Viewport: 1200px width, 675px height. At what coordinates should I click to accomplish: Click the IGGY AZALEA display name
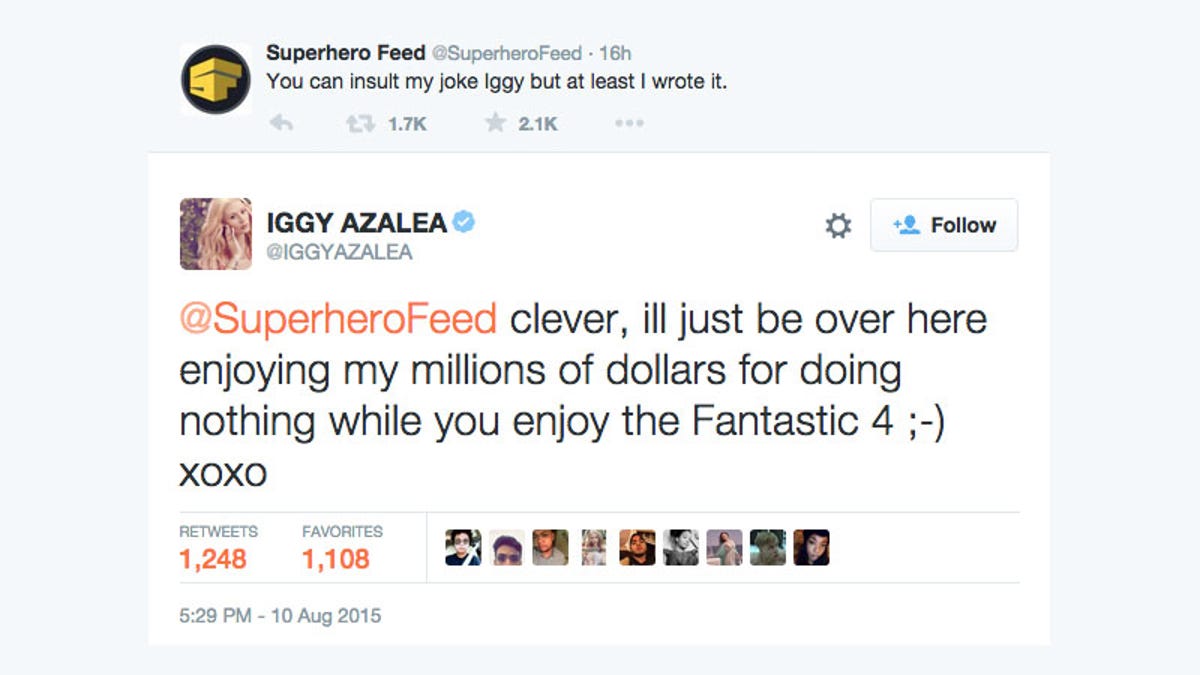(356, 223)
